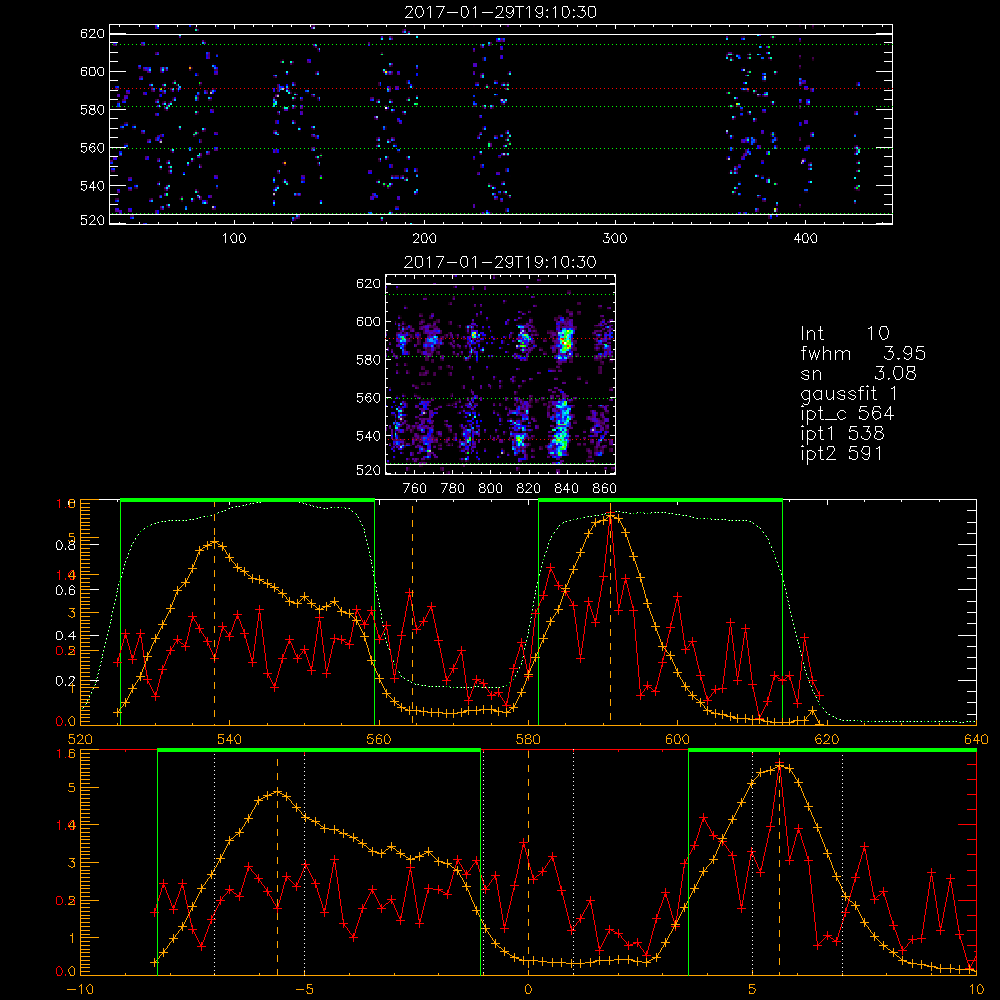Click the x-axis label 820 under the middle image
The height and width of the screenshot is (1000, 1000).
529,489
